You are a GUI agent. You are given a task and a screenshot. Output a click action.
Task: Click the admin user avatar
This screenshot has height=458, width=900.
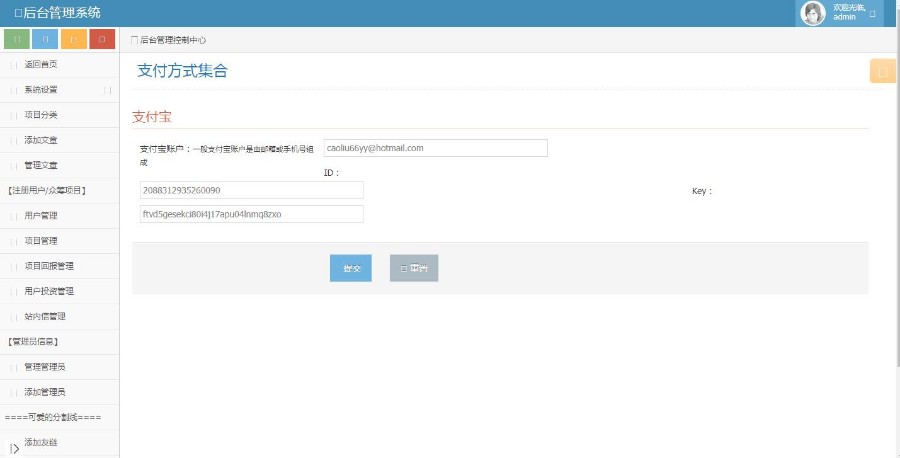pyautogui.click(x=813, y=13)
